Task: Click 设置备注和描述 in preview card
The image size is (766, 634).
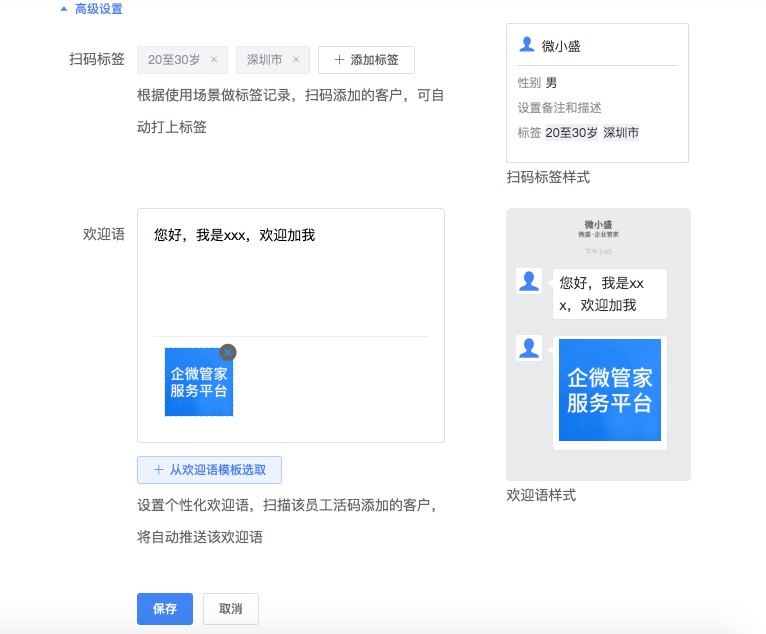Action: pos(559,107)
